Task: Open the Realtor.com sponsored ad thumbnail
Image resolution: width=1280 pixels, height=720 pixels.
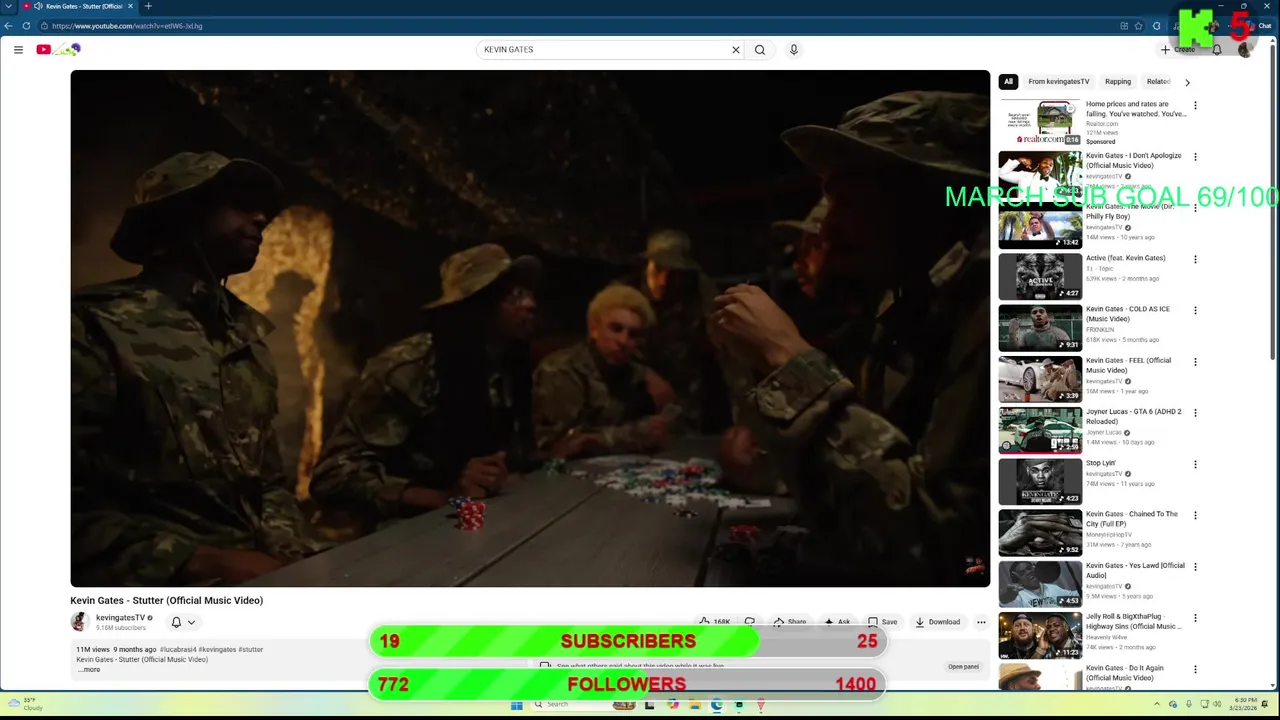Action: click(x=1040, y=122)
